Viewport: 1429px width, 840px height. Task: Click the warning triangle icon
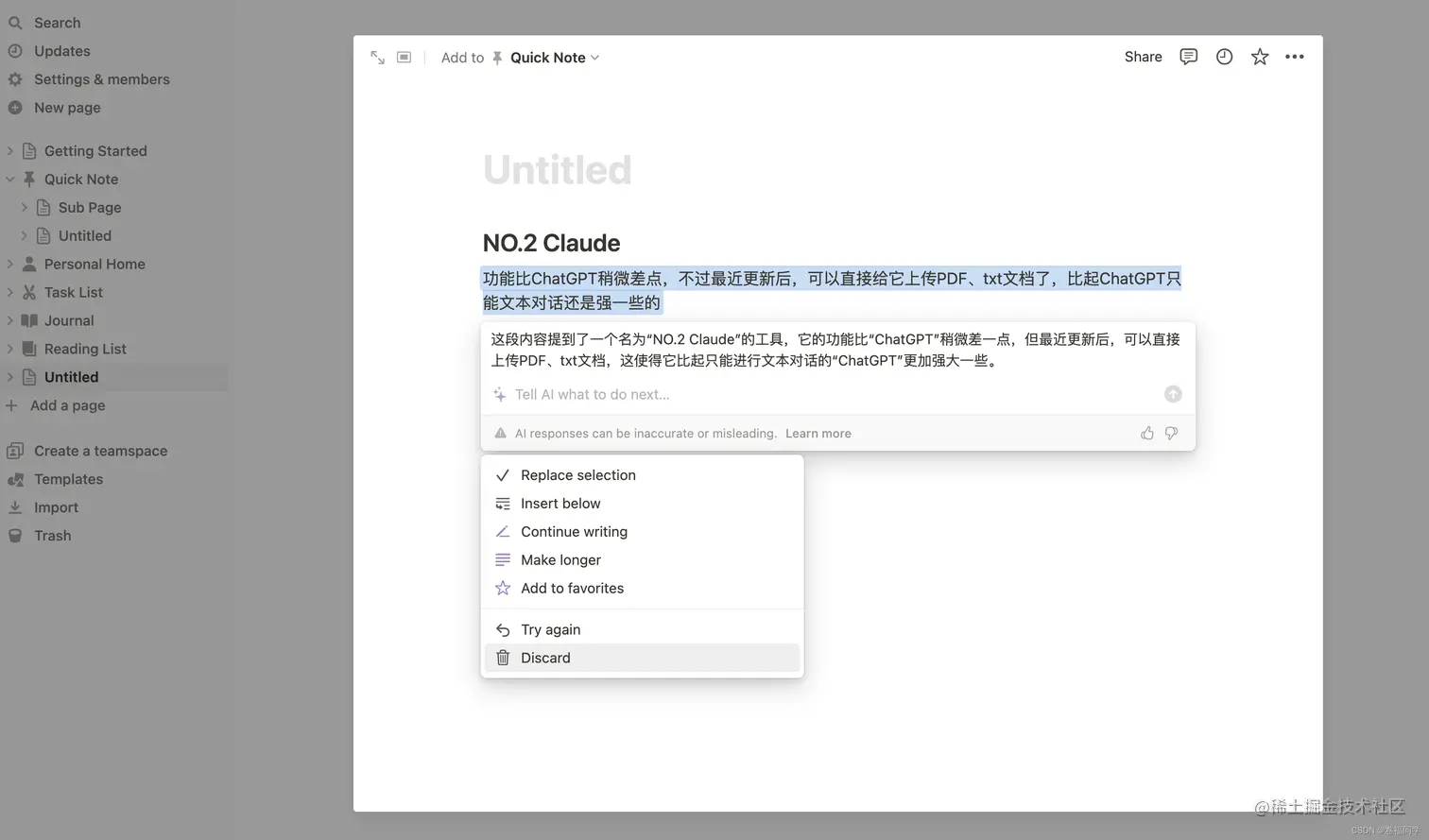point(501,434)
